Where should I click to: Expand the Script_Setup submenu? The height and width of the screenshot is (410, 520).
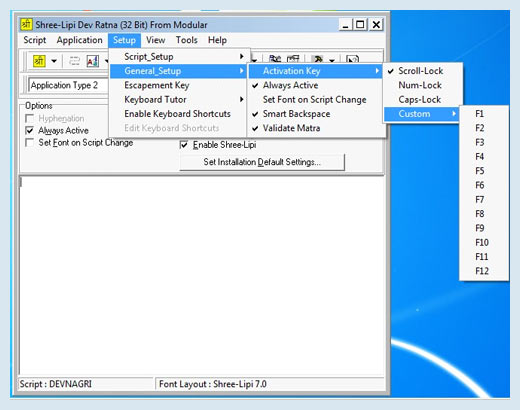tap(178, 57)
